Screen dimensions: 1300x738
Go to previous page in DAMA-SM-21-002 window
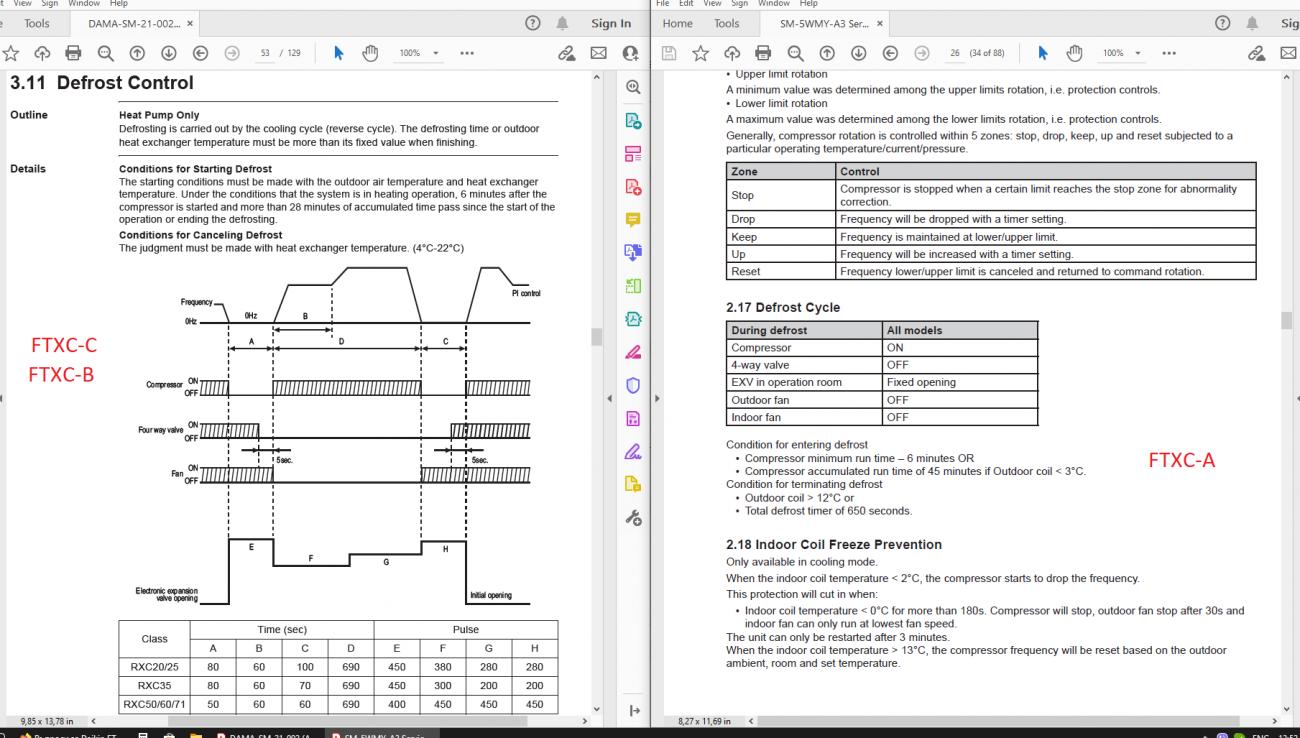point(137,53)
